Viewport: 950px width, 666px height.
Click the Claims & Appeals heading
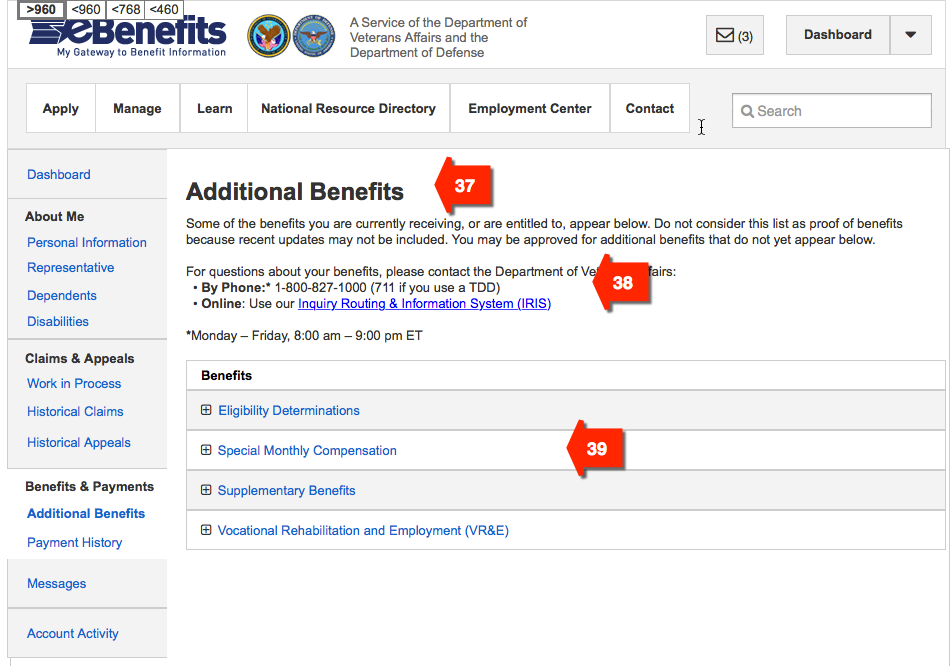[79, 358]
